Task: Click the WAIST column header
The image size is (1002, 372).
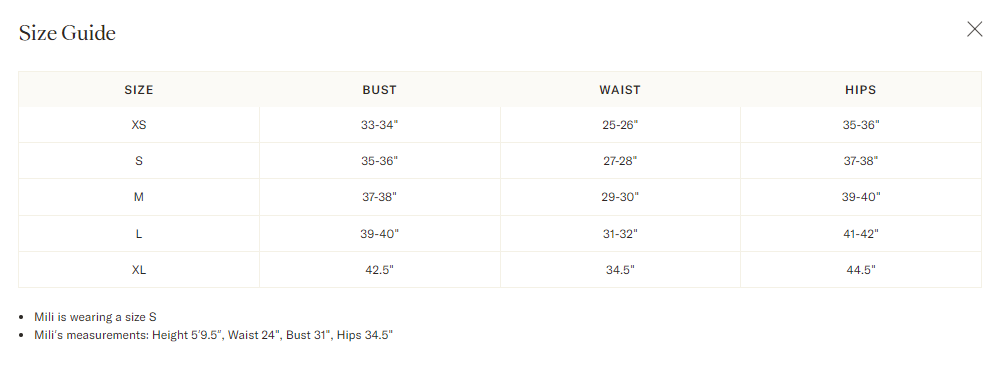Action: point(620,90)
